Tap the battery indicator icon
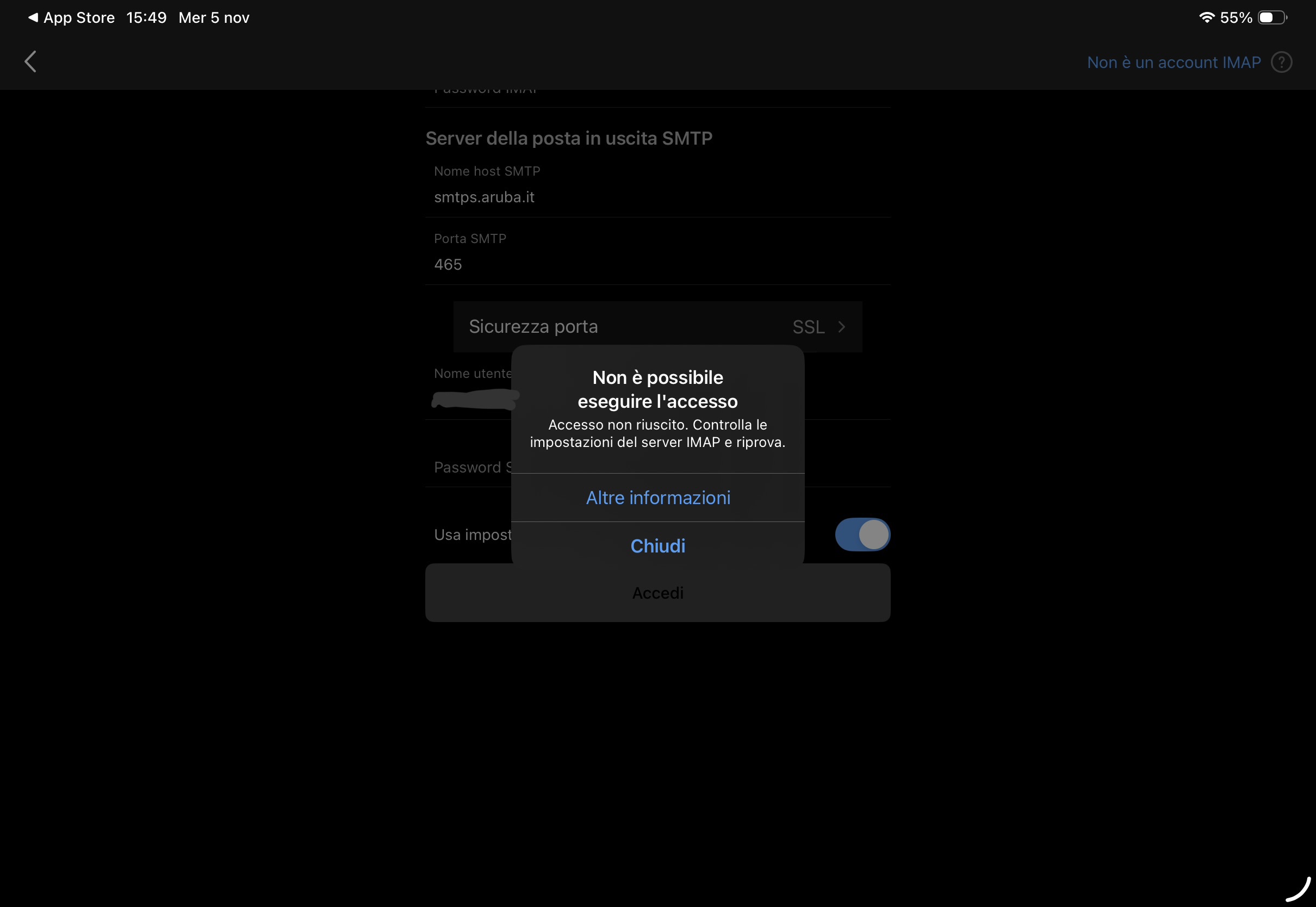Viewport: 1316px width, 907px height. click(x=1272, y=17)
